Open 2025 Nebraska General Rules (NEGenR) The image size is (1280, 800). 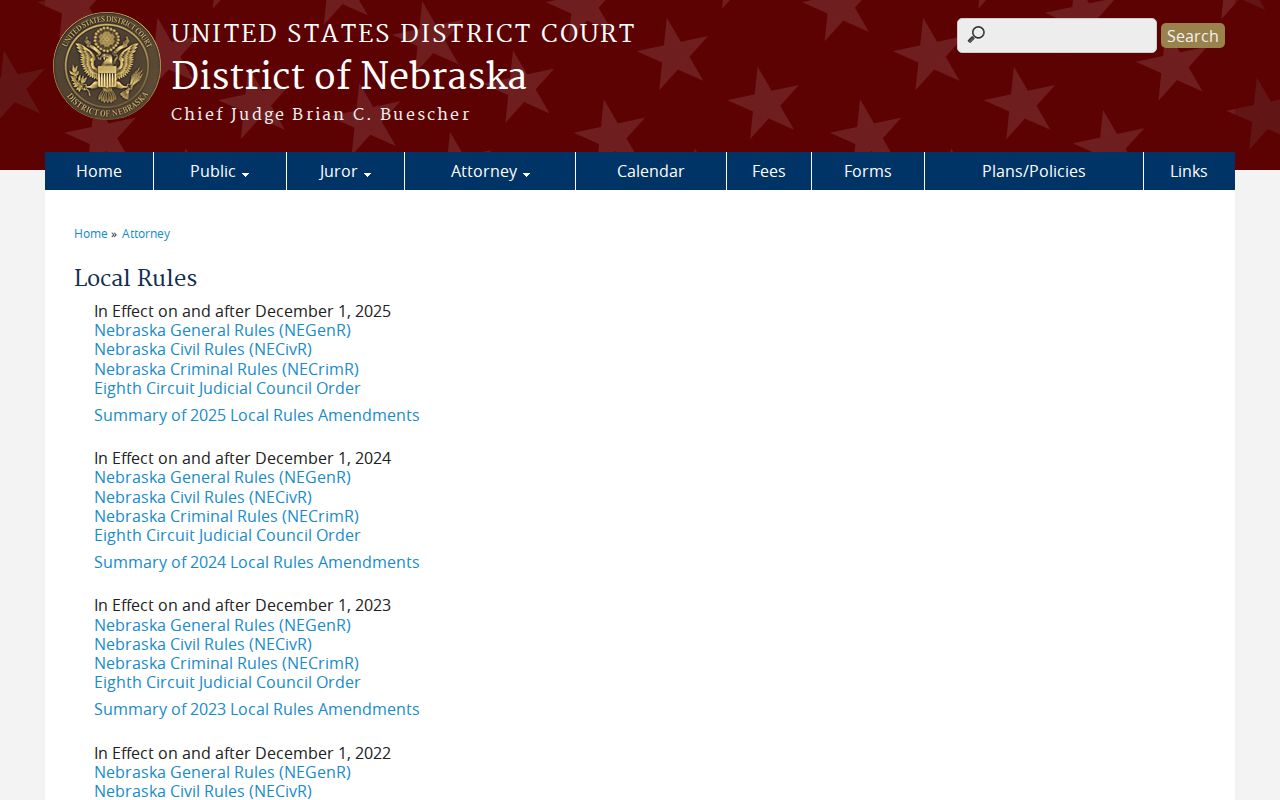[x=222, y=330]
